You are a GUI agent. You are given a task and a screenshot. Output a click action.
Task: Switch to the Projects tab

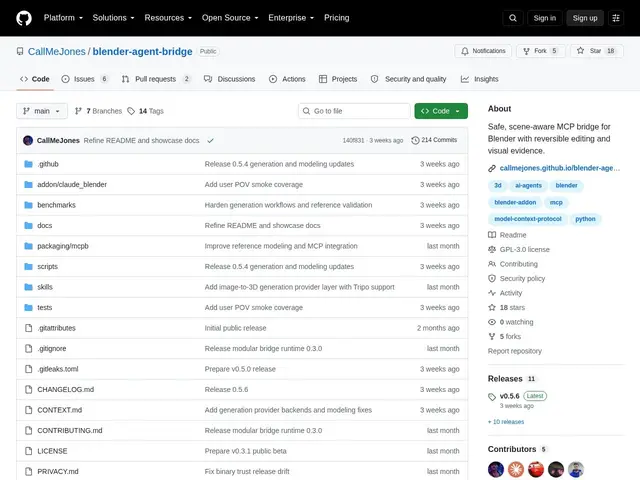(x=338, y=79)
